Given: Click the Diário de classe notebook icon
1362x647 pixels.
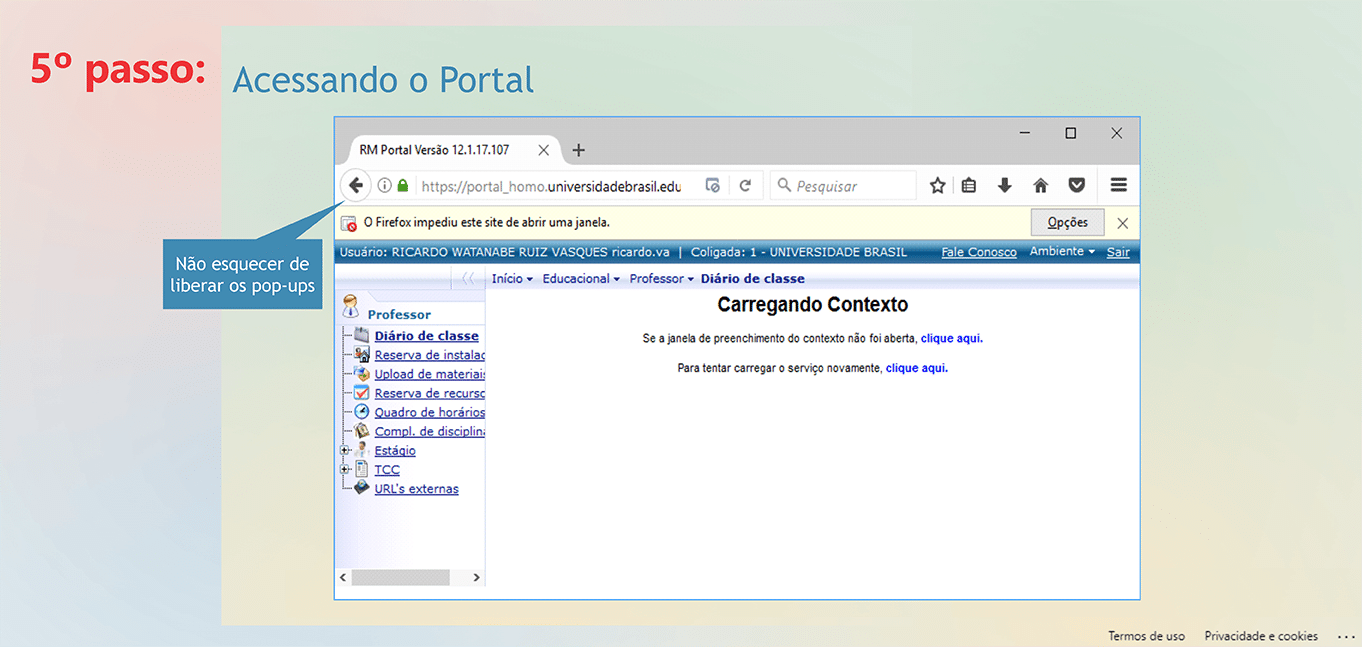Looking at the screenshot, I should [362, 336].
